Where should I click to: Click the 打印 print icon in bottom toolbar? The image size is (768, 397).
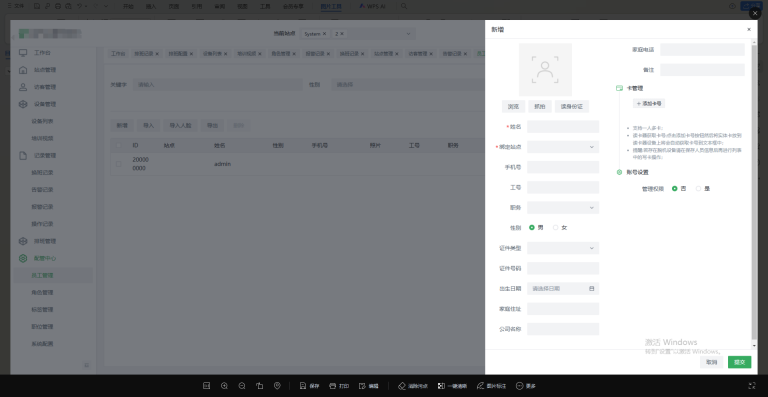333,386
